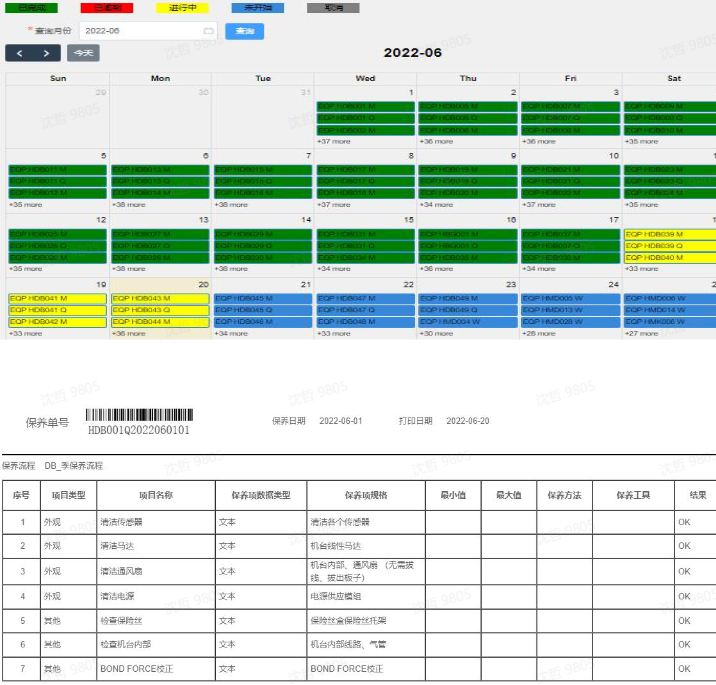Go to previous month with left arrow
The image size is (716, 685).
click(19, 53)
